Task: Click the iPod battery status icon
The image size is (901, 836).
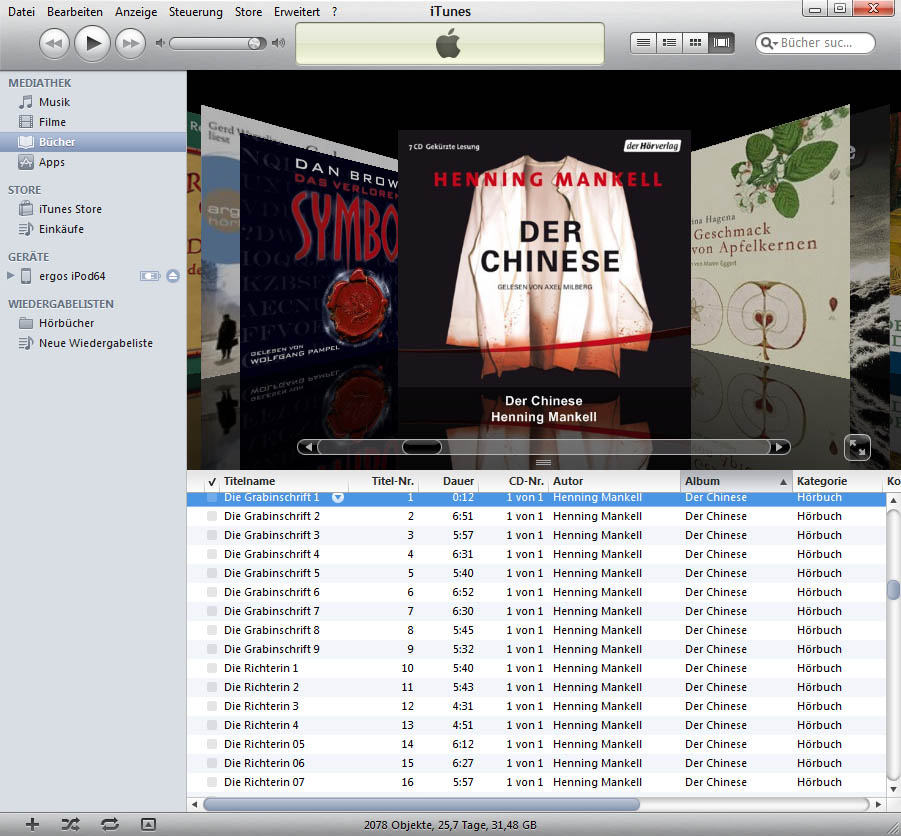Action: point(150,276)
